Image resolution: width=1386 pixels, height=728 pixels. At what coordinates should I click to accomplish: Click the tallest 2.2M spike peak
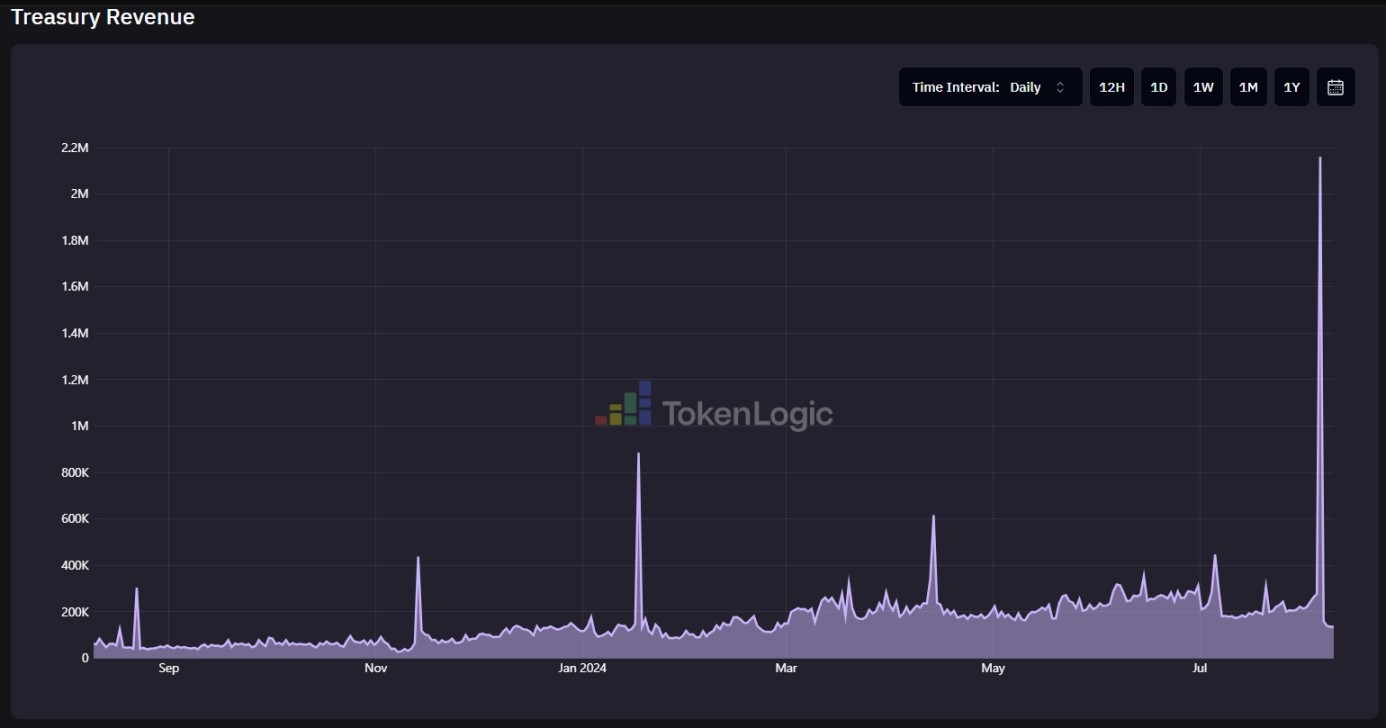1320,158
